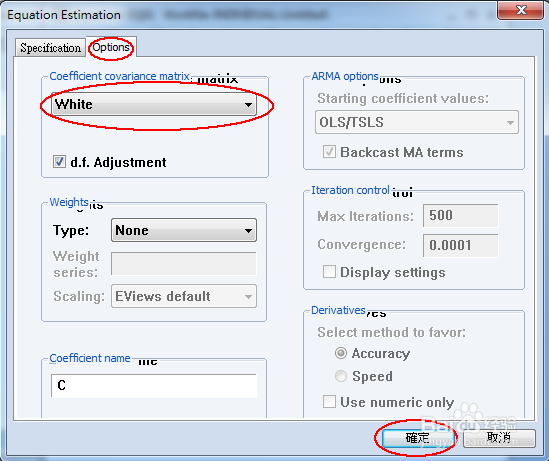Click the Weights group label
This screenshot has height=461, width=549.
point(69,202)
